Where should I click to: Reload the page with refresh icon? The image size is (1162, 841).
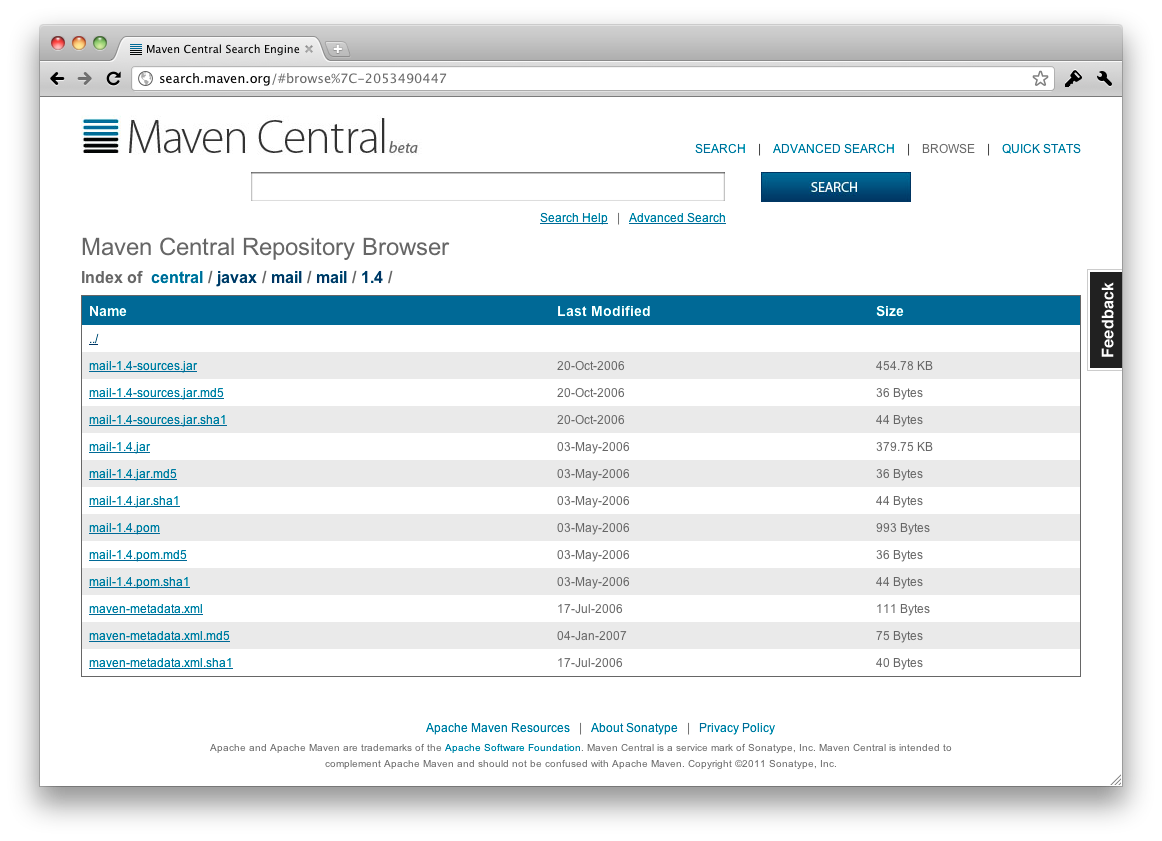click(113, 78)
